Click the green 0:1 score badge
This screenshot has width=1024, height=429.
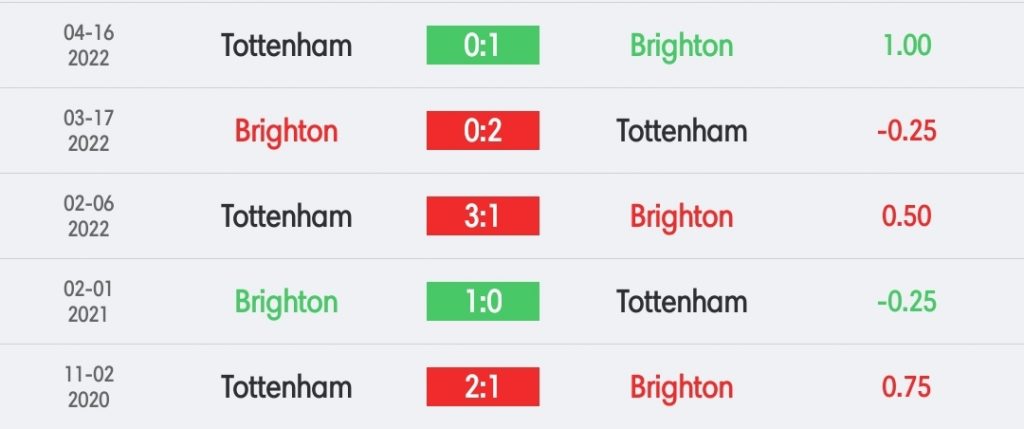[482, 45]
